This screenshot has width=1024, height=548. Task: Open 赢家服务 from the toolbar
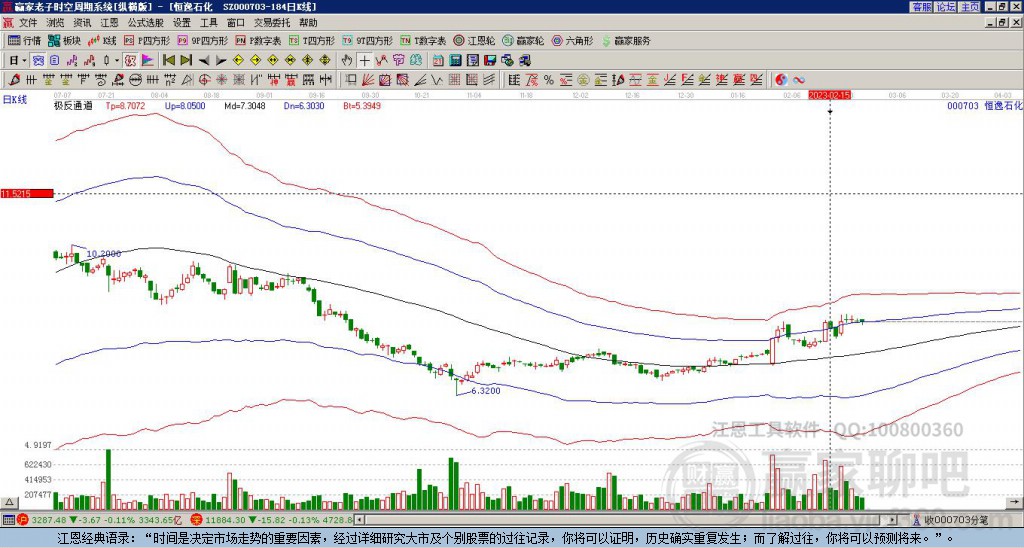(626, 40)
